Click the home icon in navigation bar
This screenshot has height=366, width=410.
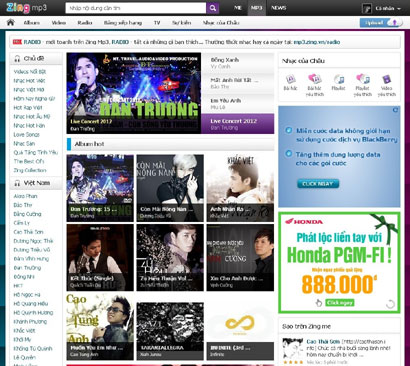[x=11, y=22]
